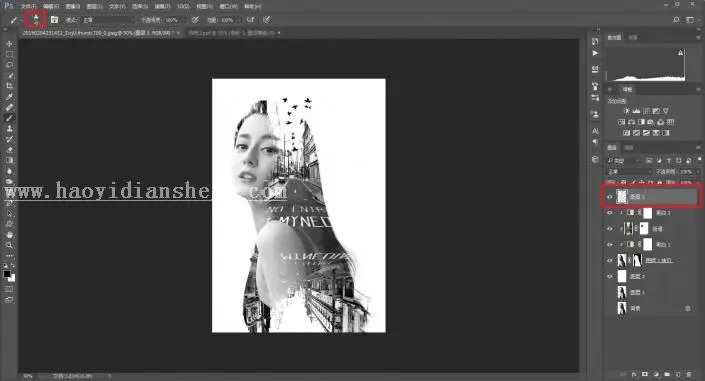The height and width of the screenshot is (381, 705).
Task: Toggle pressure for opacity icon
Action: (195, 20)
